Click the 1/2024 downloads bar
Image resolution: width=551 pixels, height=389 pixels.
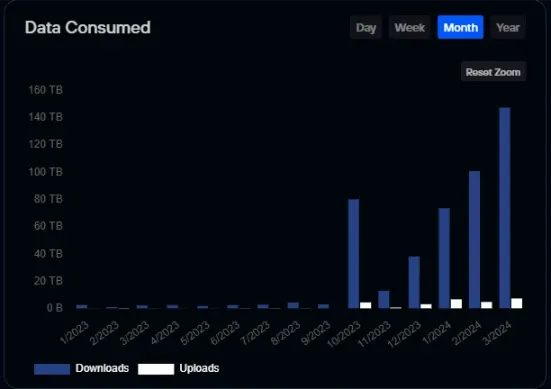point(444,258)
